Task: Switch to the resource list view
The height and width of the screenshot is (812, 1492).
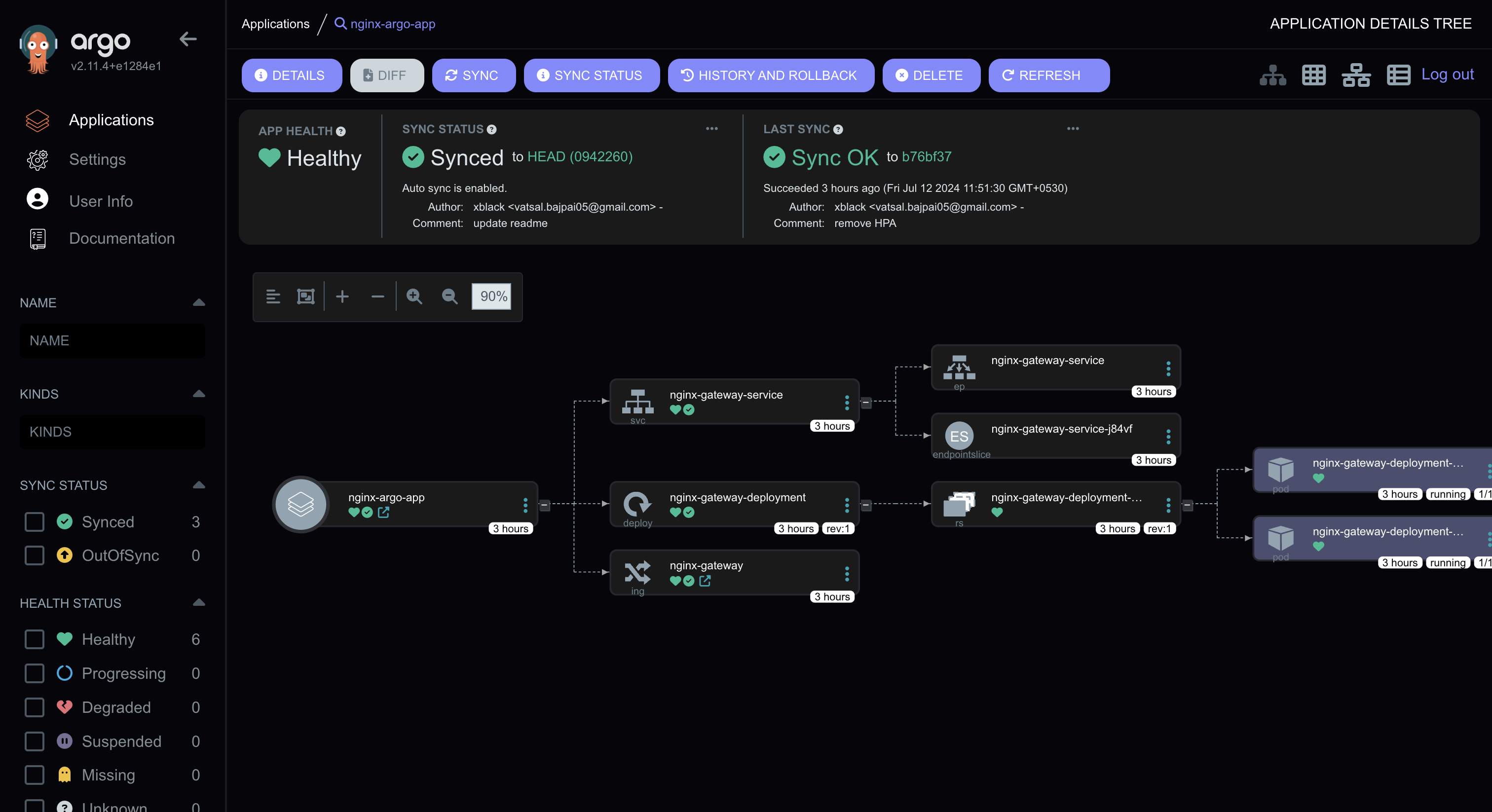Action: 1398,75
